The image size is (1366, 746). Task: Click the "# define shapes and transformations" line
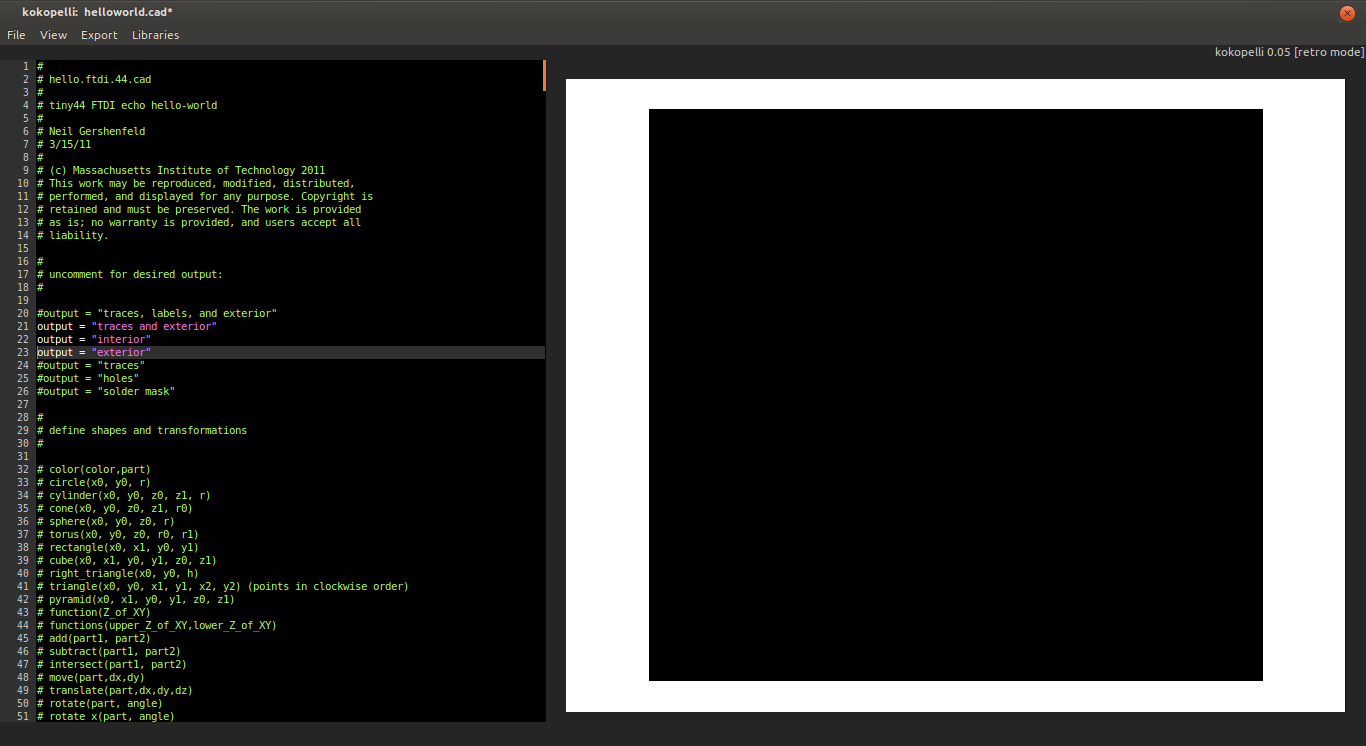(x=142, y=430)
